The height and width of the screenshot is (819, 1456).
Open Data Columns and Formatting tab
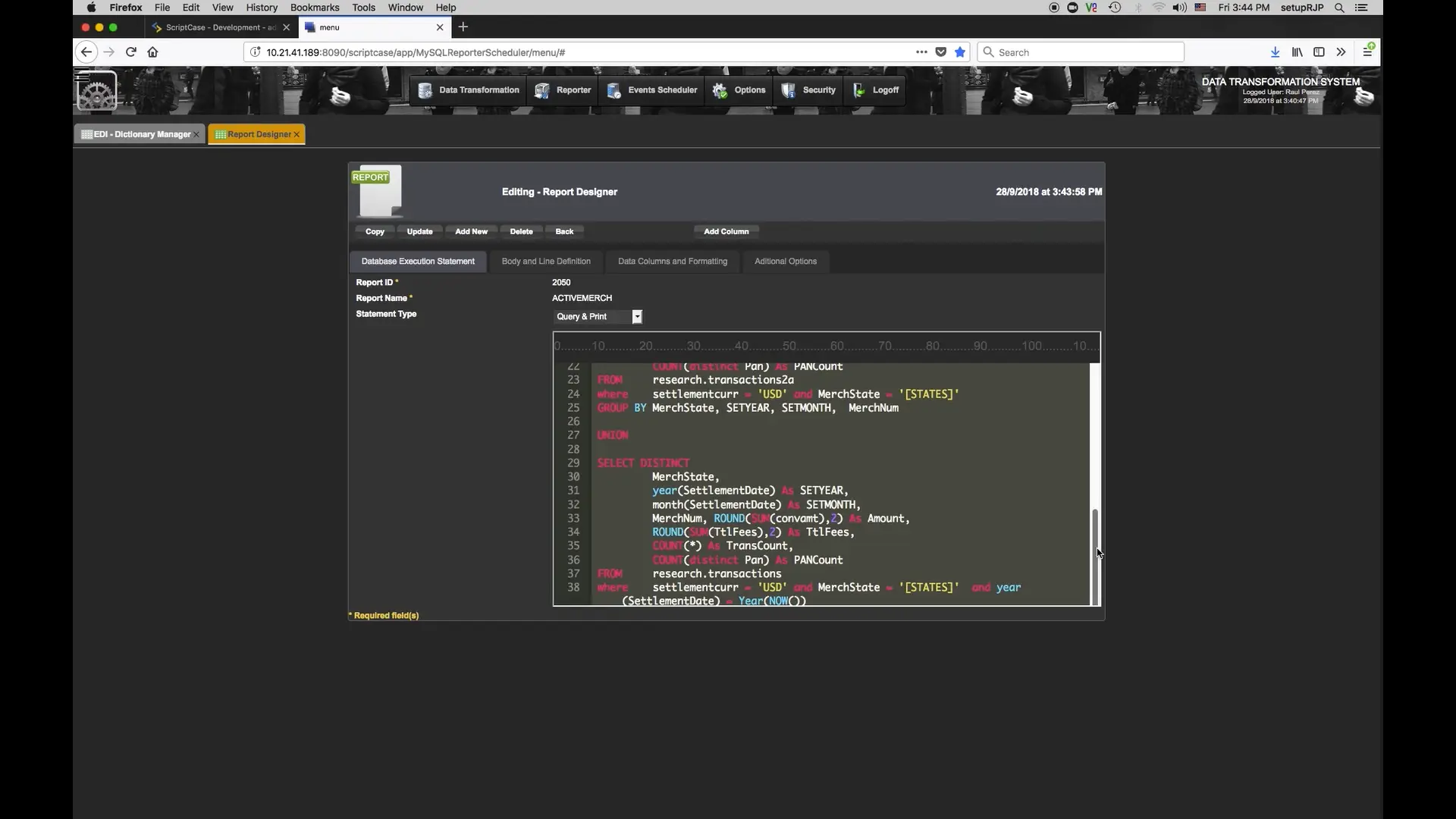(x=672, y=262)
